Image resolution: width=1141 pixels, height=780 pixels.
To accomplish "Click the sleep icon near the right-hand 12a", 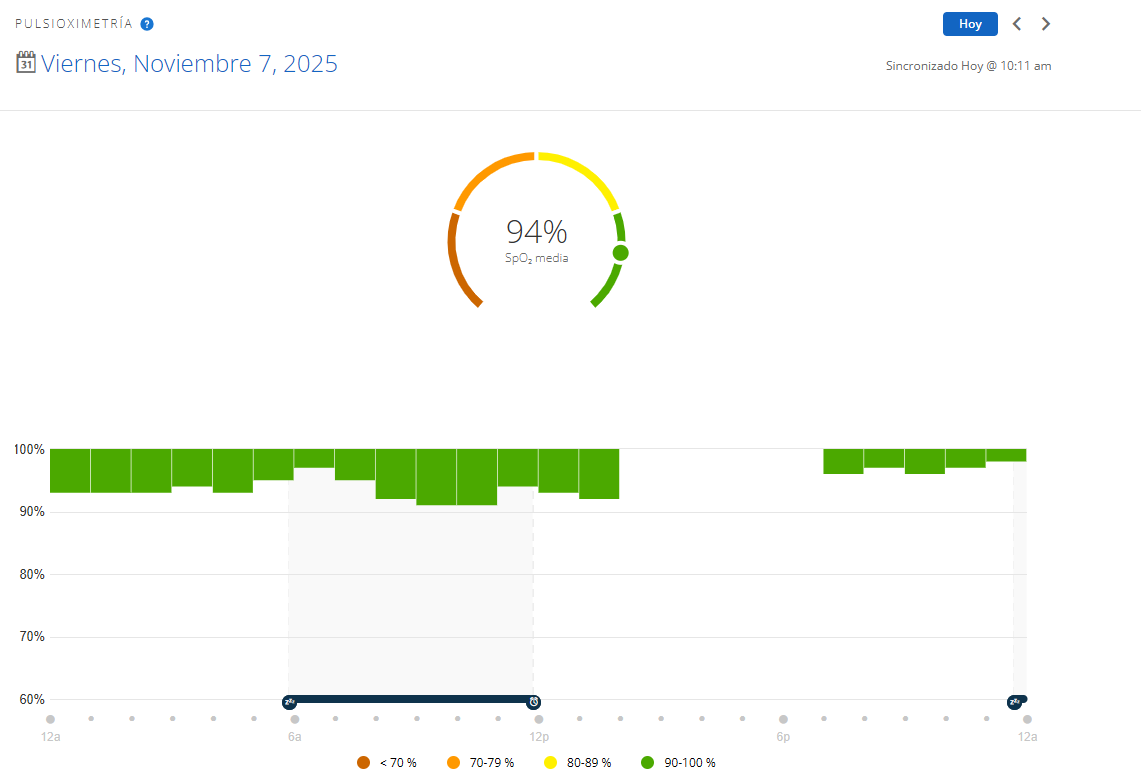I will pos(1014,702).
